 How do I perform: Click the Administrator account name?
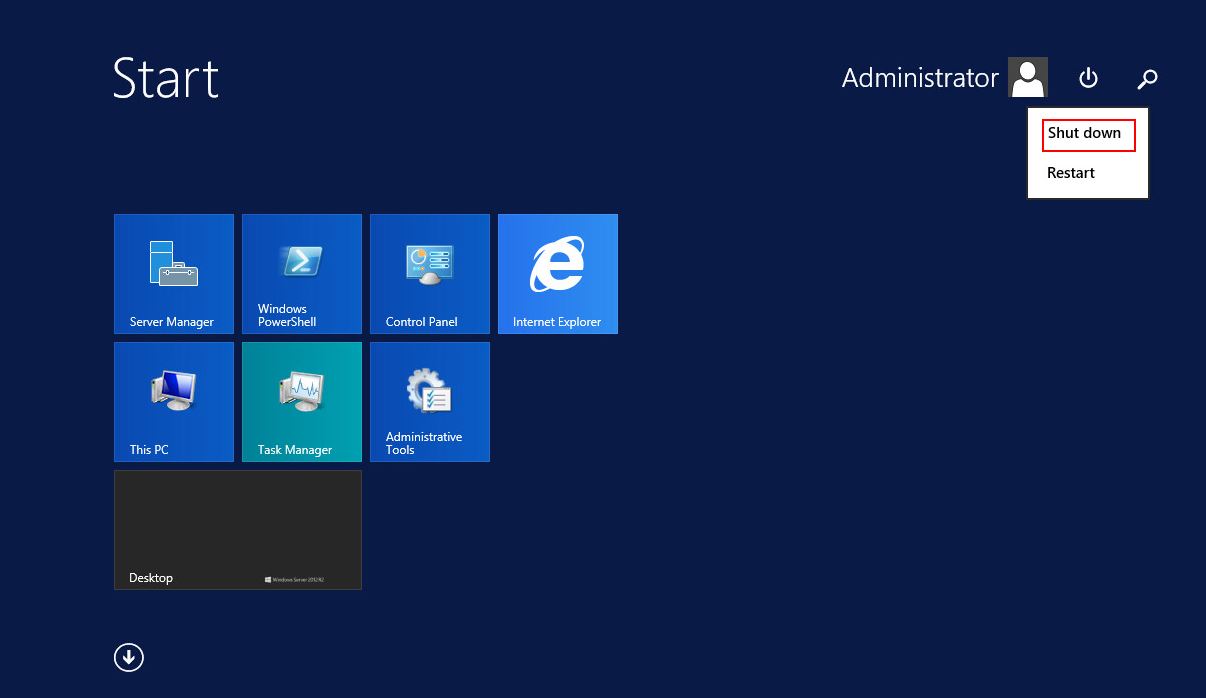click(920, 78)
